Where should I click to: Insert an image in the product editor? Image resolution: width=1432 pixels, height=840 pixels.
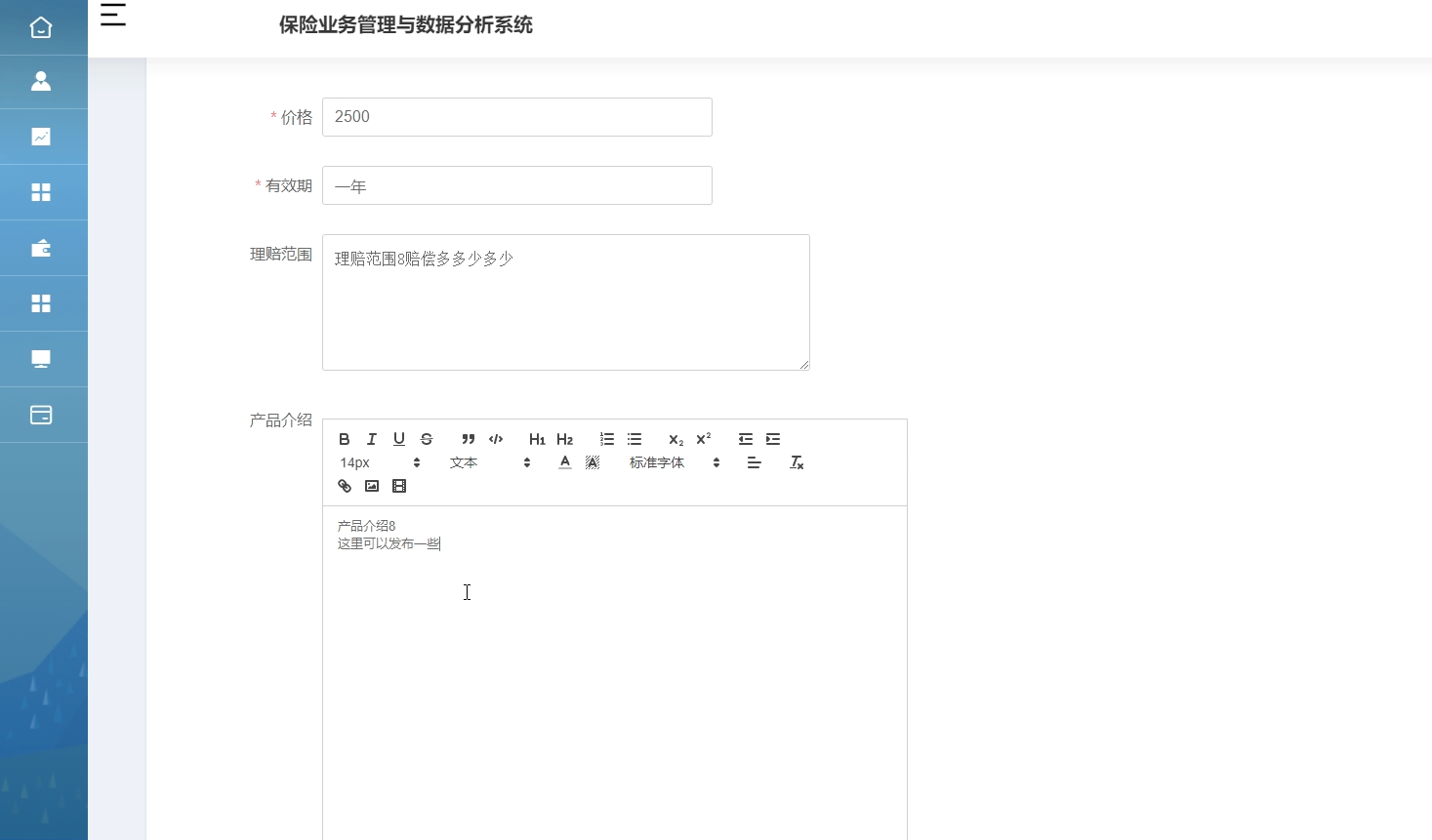coord(371,485)
